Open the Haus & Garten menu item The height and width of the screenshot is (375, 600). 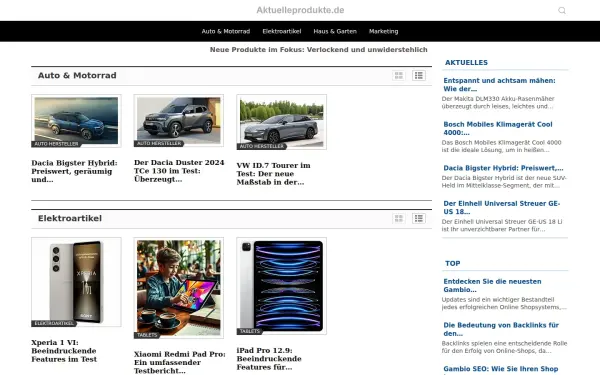pyautogui.click(x=335, y=31)
